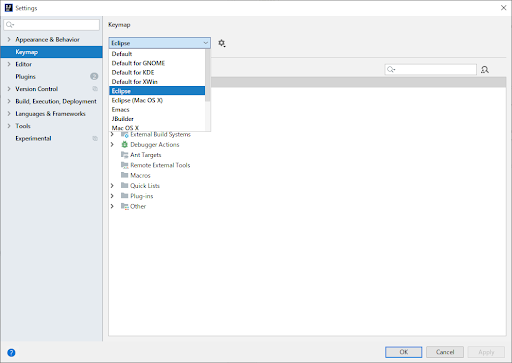Image resolution: width=512 pixels, height=363 pixels.
Task: Expand the Tools settings section
Action: pos(9,126)
